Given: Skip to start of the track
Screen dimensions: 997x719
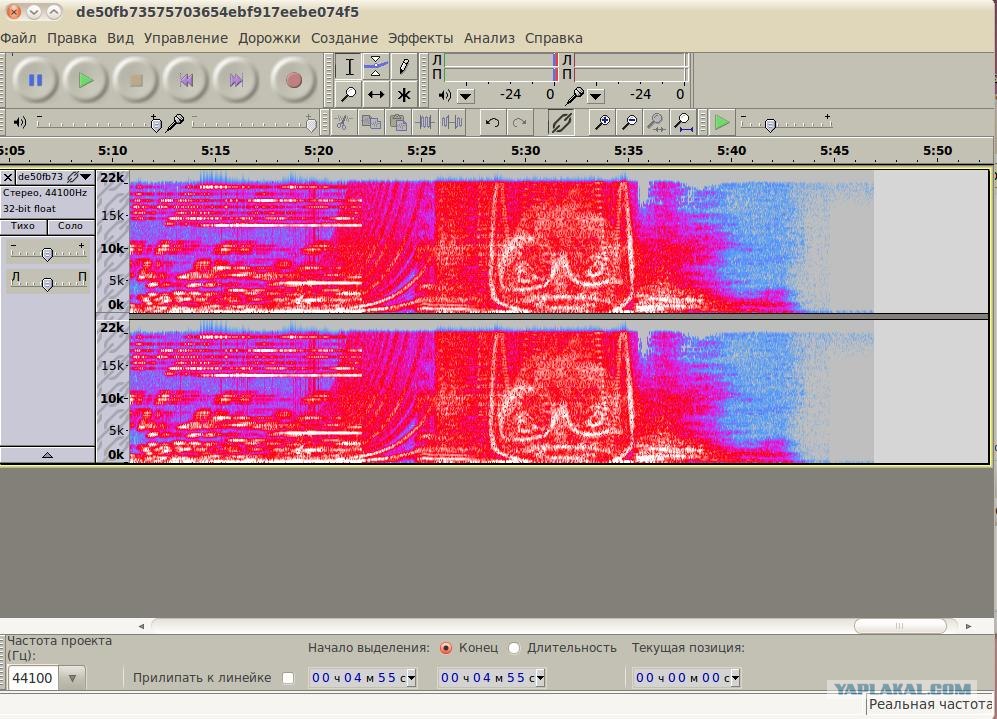Looking at the screenshot, I should (x=186, y=80).
